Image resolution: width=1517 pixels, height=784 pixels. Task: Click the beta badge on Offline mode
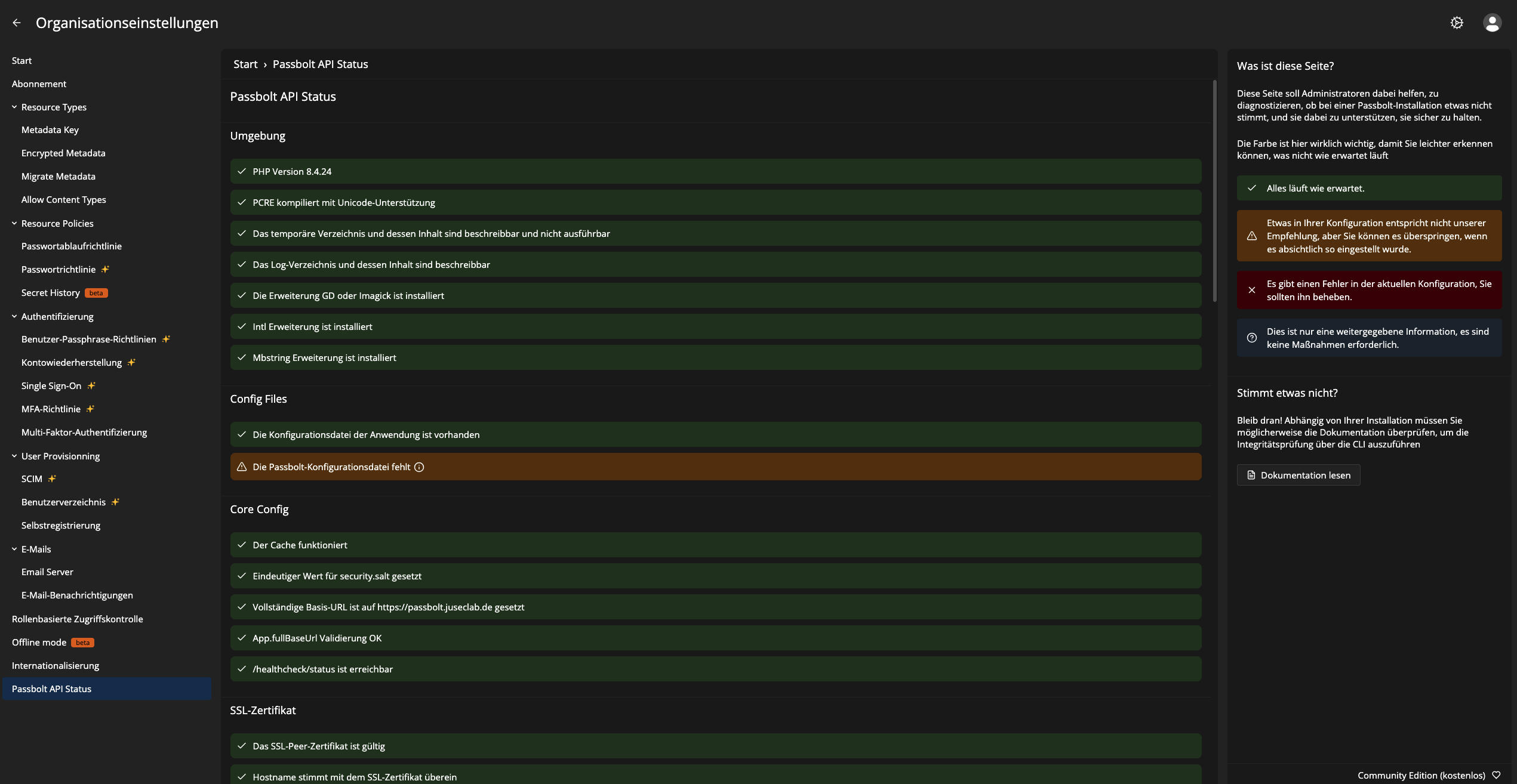(x=83, y=643)
